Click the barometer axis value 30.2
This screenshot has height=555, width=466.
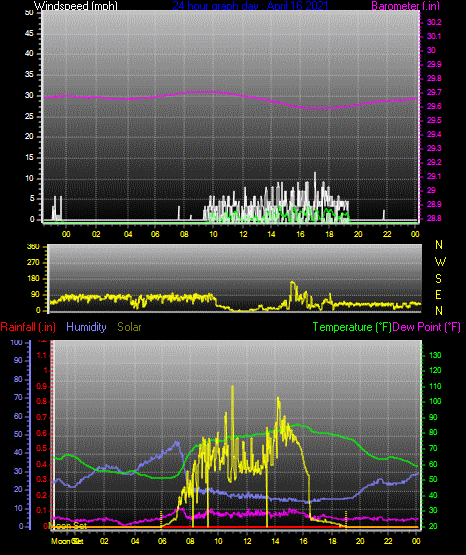coord(434,22)
